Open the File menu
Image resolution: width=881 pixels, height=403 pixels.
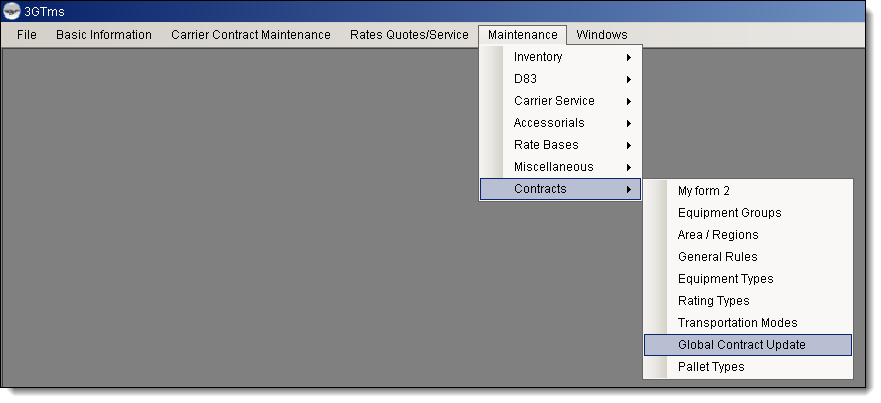[x=27, y=35]
